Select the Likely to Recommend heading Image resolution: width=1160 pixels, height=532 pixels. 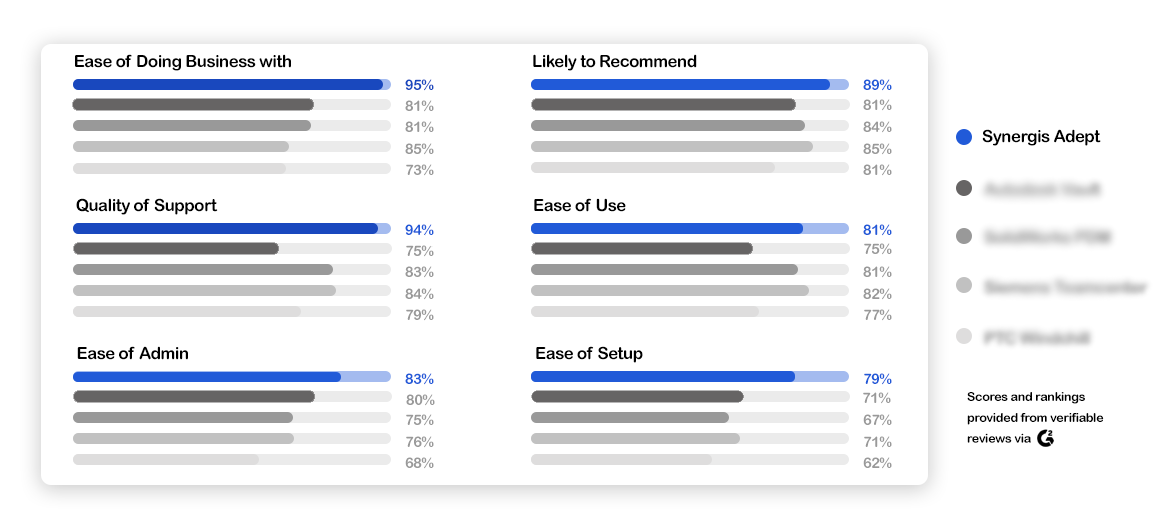614,61
